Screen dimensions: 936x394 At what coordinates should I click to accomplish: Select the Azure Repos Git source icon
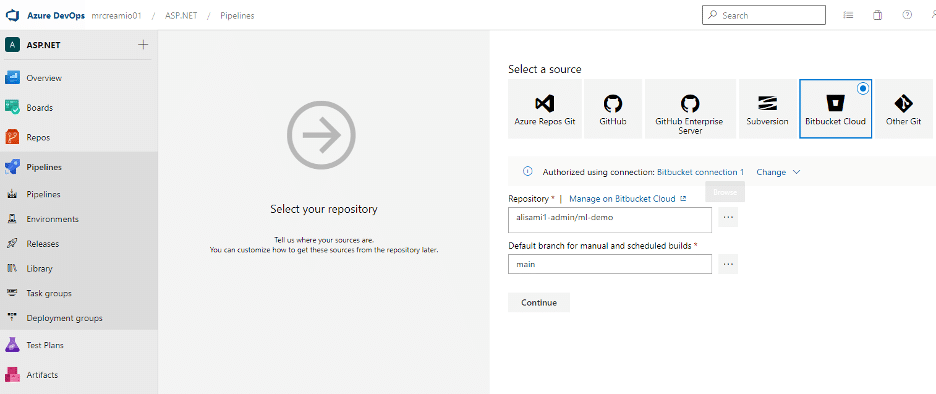pos(544,104)
